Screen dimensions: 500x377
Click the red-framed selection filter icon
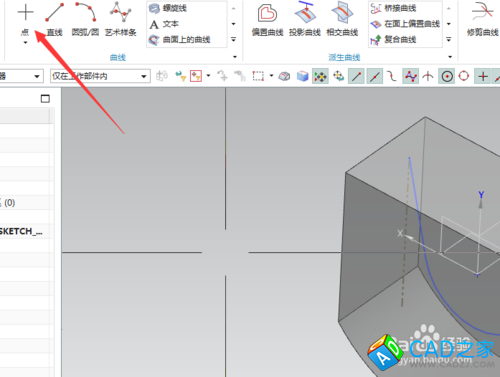[196, 76]
